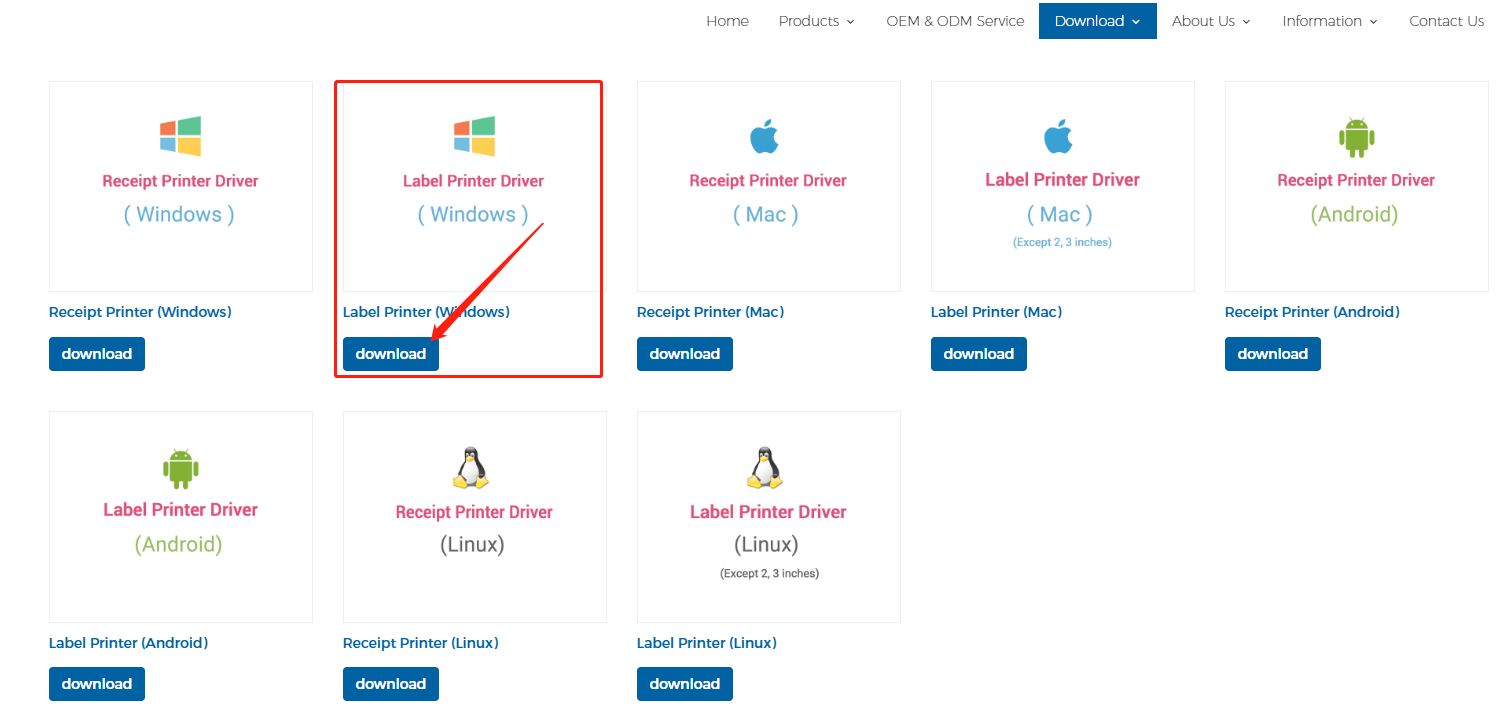Click Linux penguin on Label Printer Driver card
Image resolution: width=1496 pixels, height=725 pixels.
765,468
